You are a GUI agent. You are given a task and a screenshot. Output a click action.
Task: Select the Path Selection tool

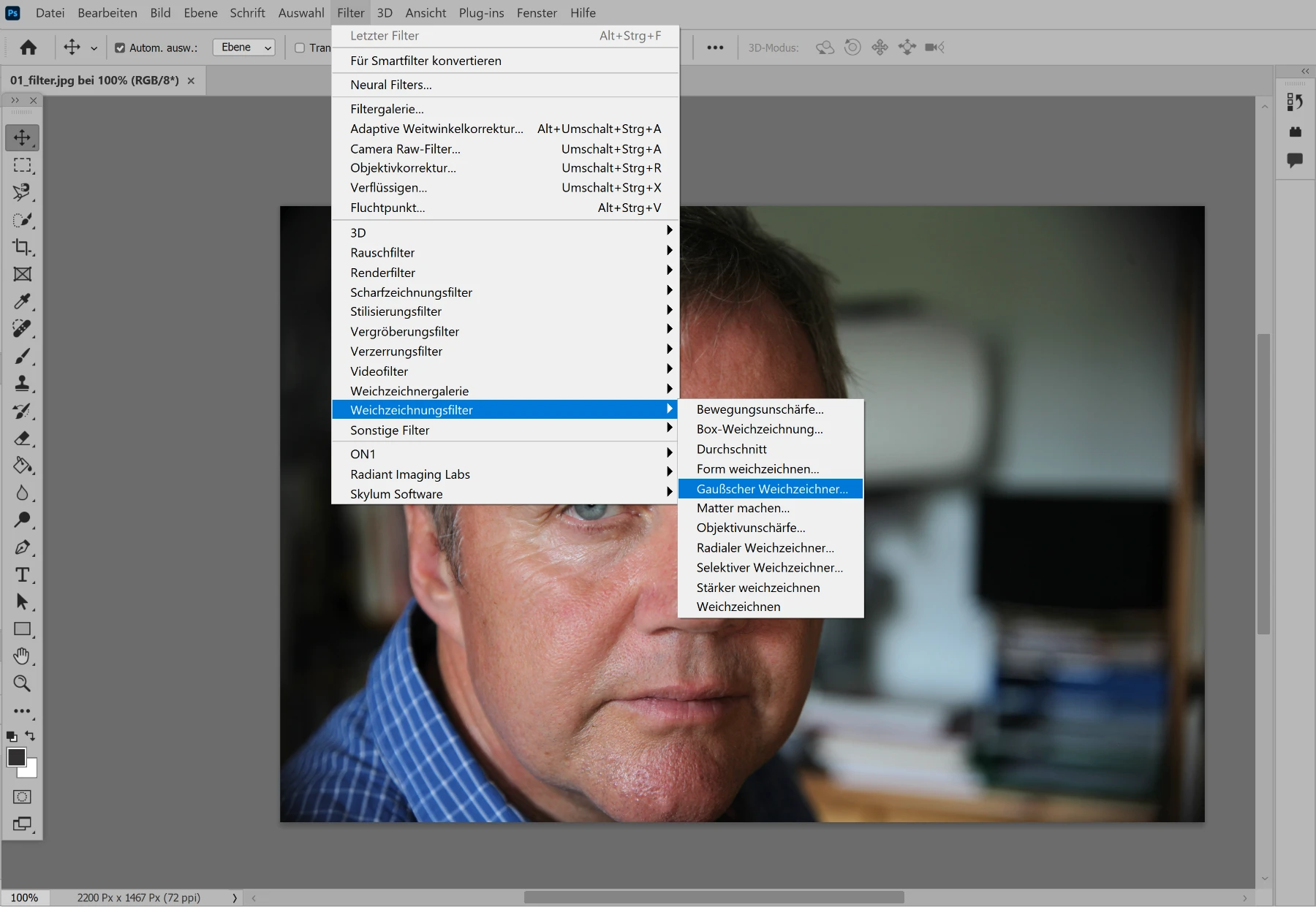pyautogui.click(x=22, y=602)
